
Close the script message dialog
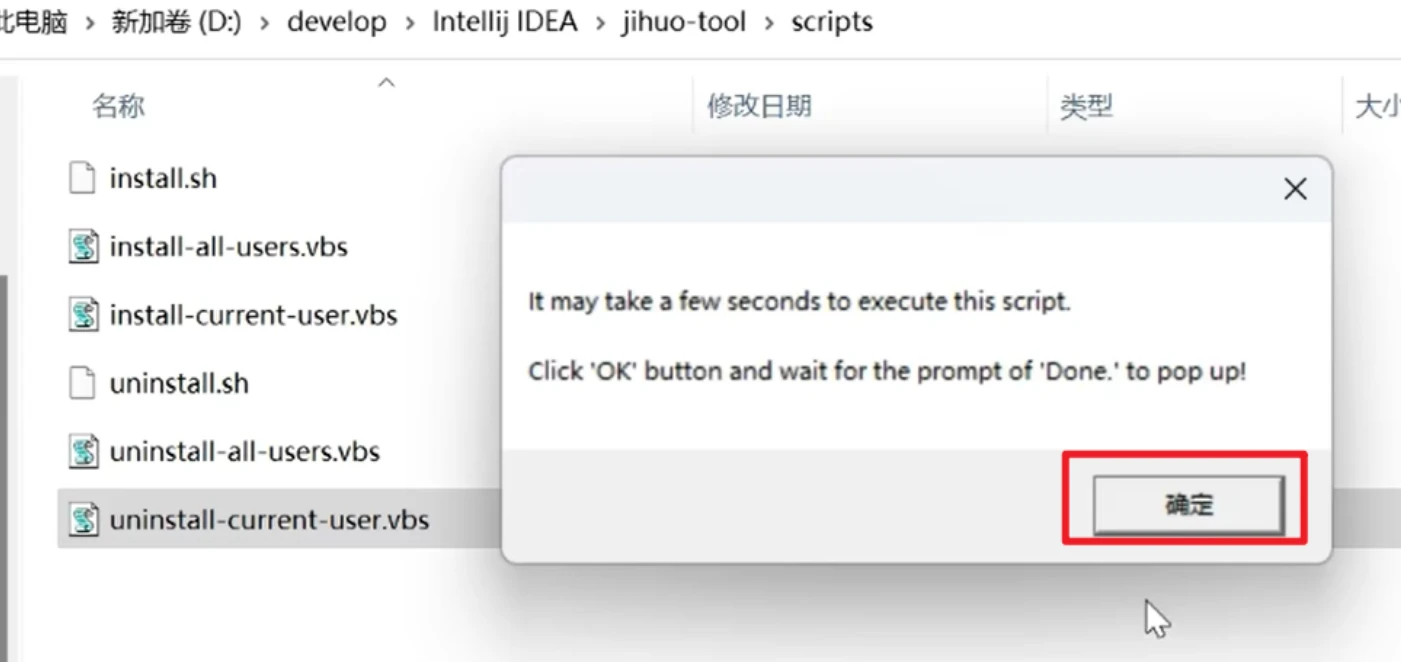click(x=1295, y=189)
